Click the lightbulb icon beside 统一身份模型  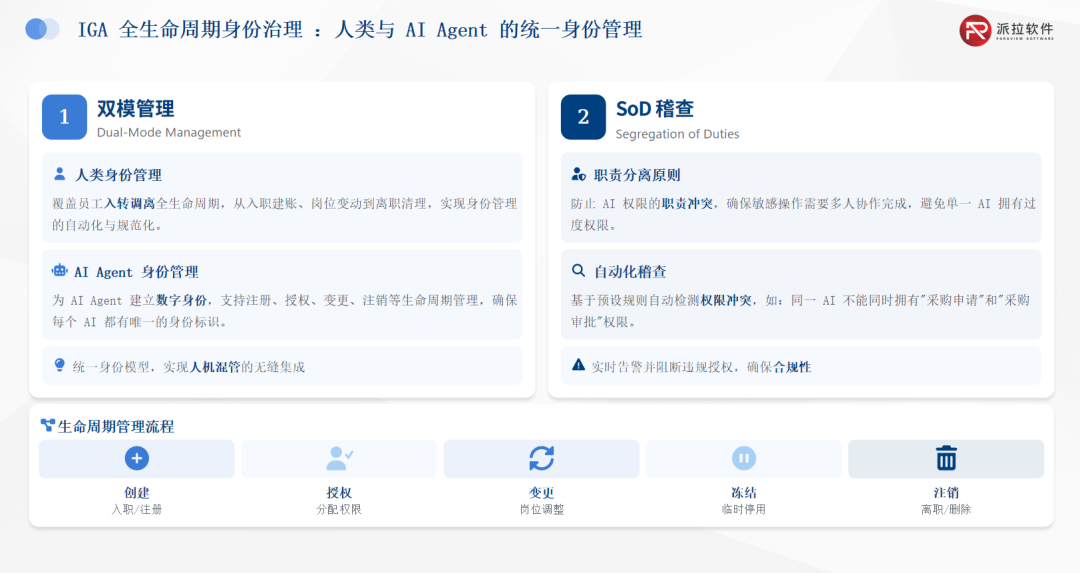[59, 366]
